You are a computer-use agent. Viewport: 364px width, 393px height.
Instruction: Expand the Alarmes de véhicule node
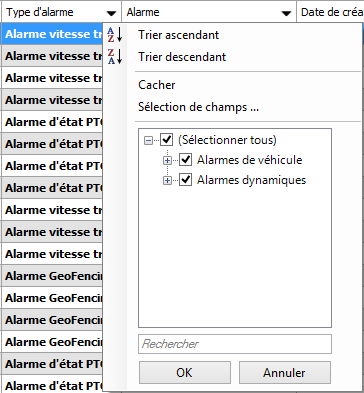point(167,161)
